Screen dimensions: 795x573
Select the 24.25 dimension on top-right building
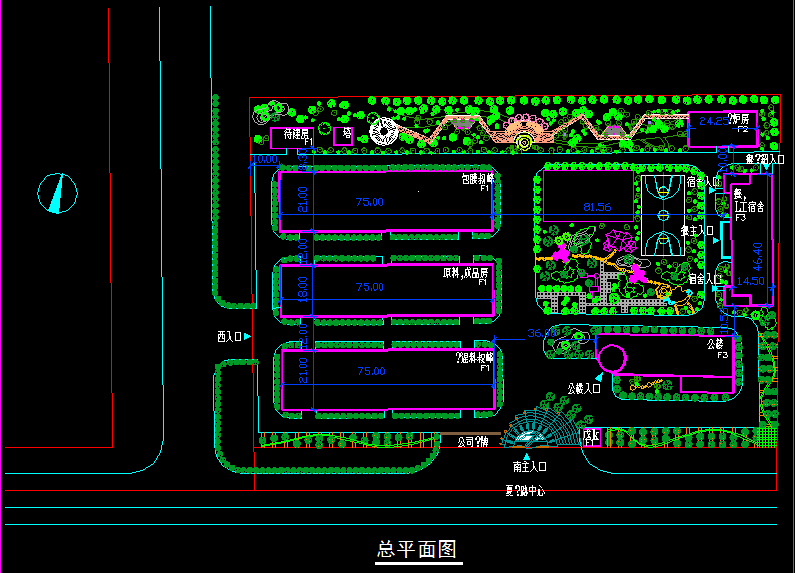pos(713,120)
